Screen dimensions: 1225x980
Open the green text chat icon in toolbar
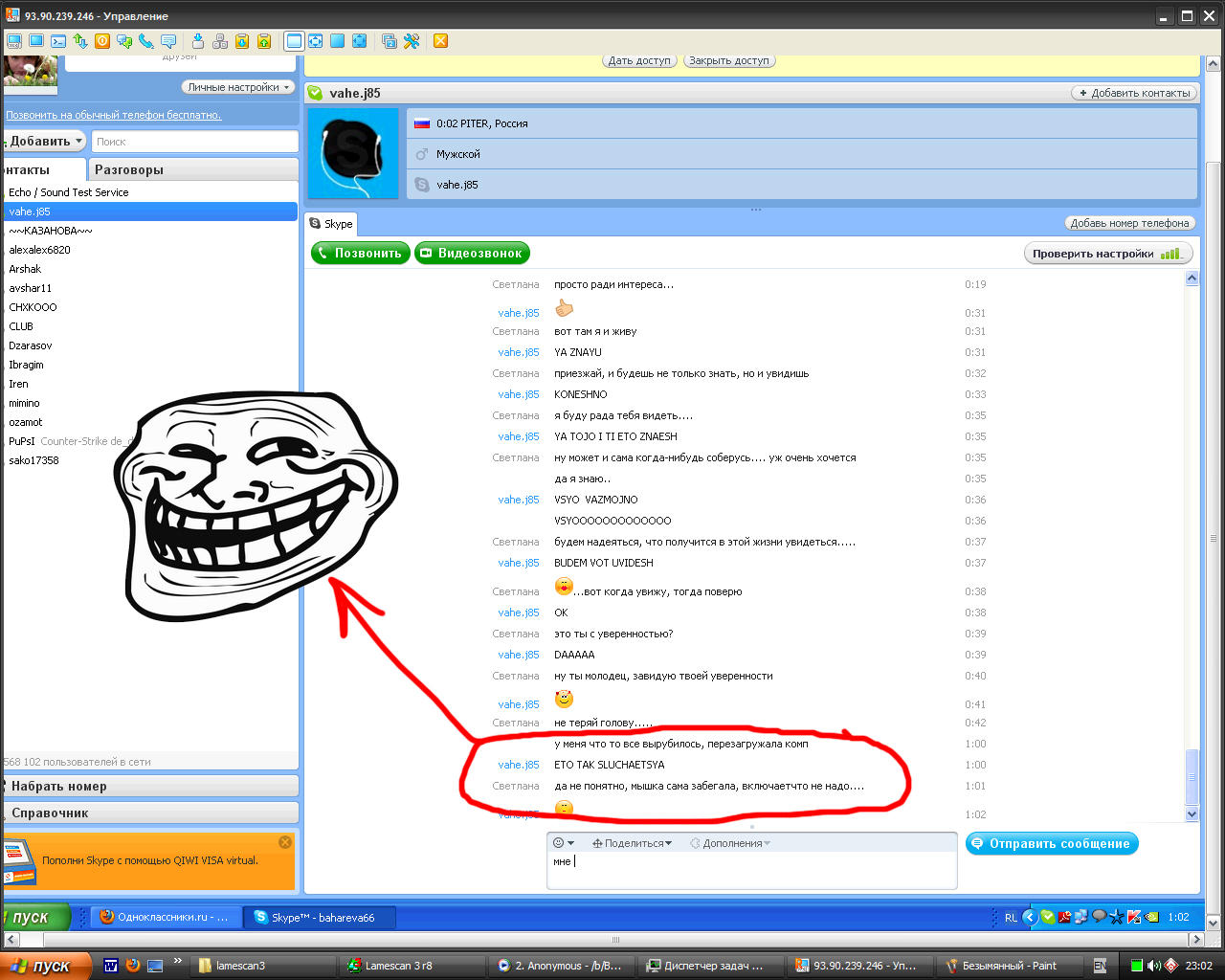tap(124, 41)
